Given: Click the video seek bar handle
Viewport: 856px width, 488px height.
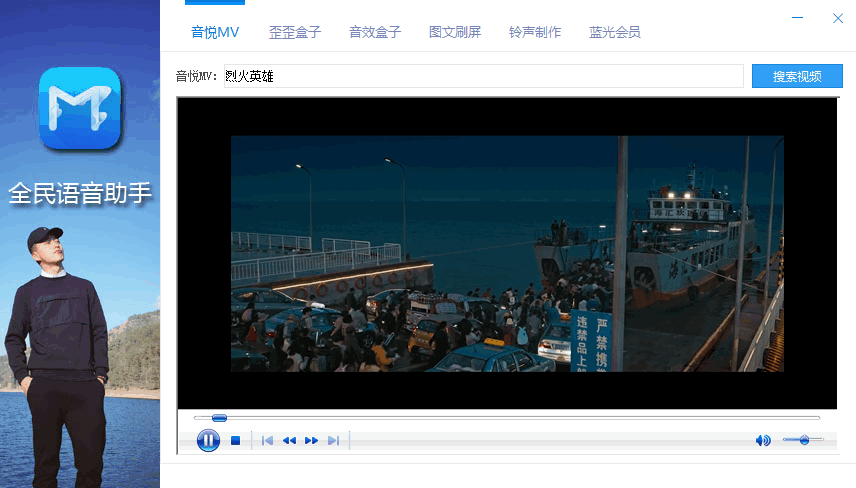Looking at the screenshot, I should (219, 418).
